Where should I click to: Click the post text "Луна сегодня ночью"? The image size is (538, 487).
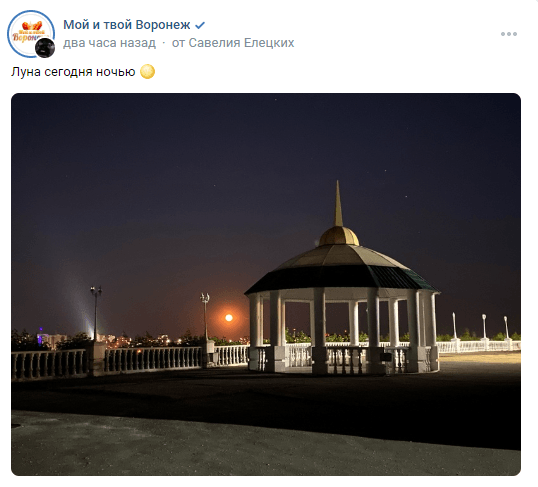tap(73, 72)
